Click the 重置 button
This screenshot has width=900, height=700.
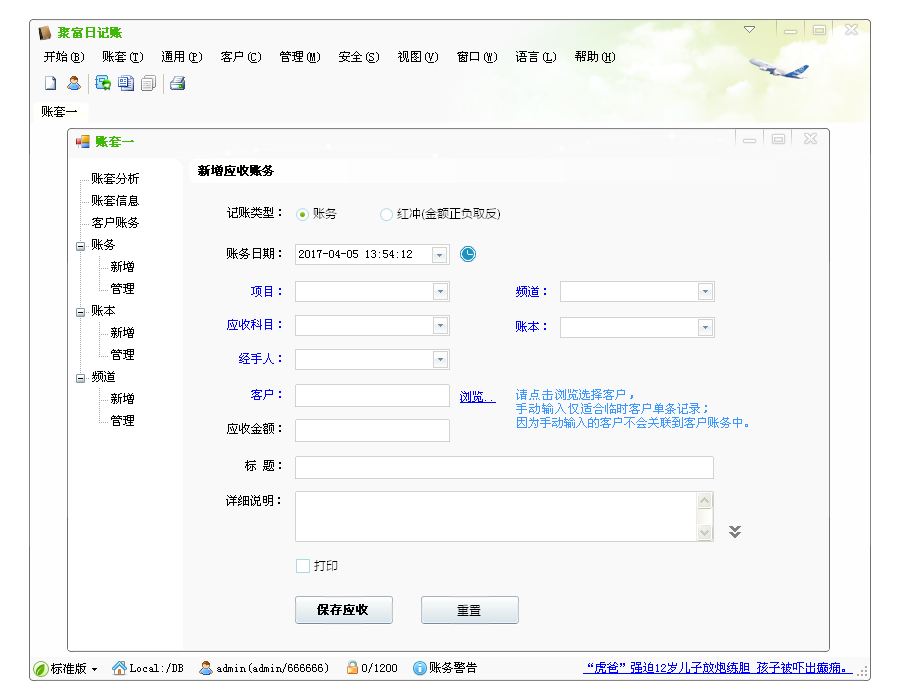469,610
